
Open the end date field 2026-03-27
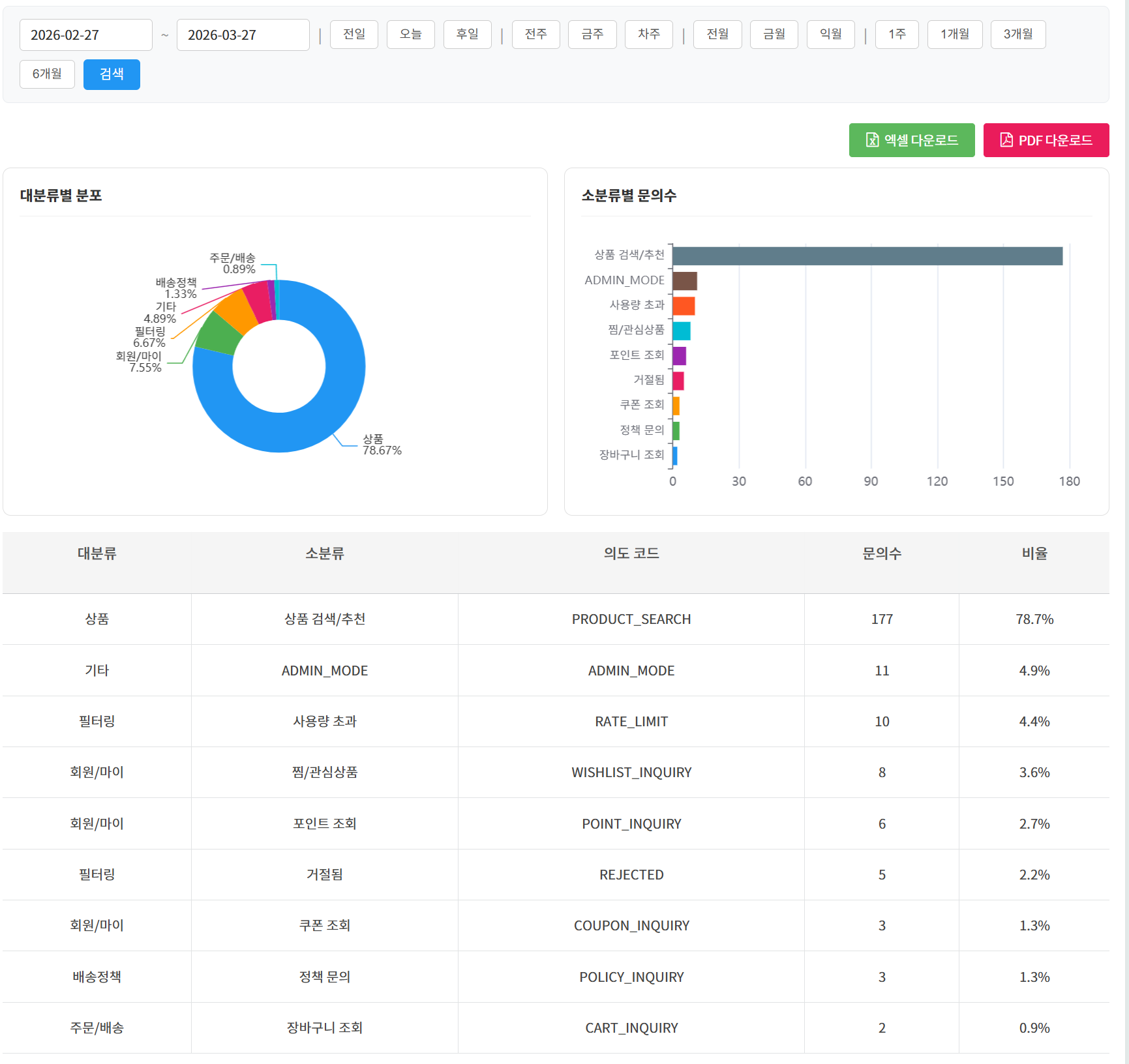(x=243, y=35)
